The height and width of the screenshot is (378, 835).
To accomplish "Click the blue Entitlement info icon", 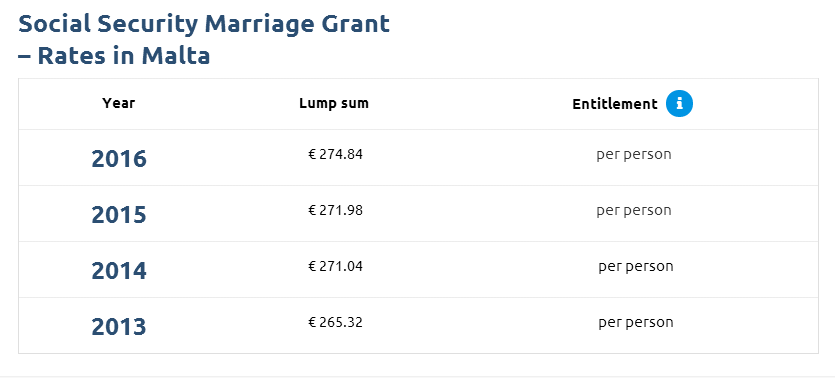I will [x=679, y=103].
